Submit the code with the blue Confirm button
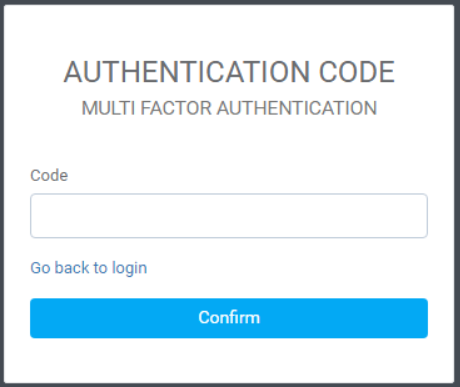The width and height of the screenshot is (460, 387). [x=229, y=318]
